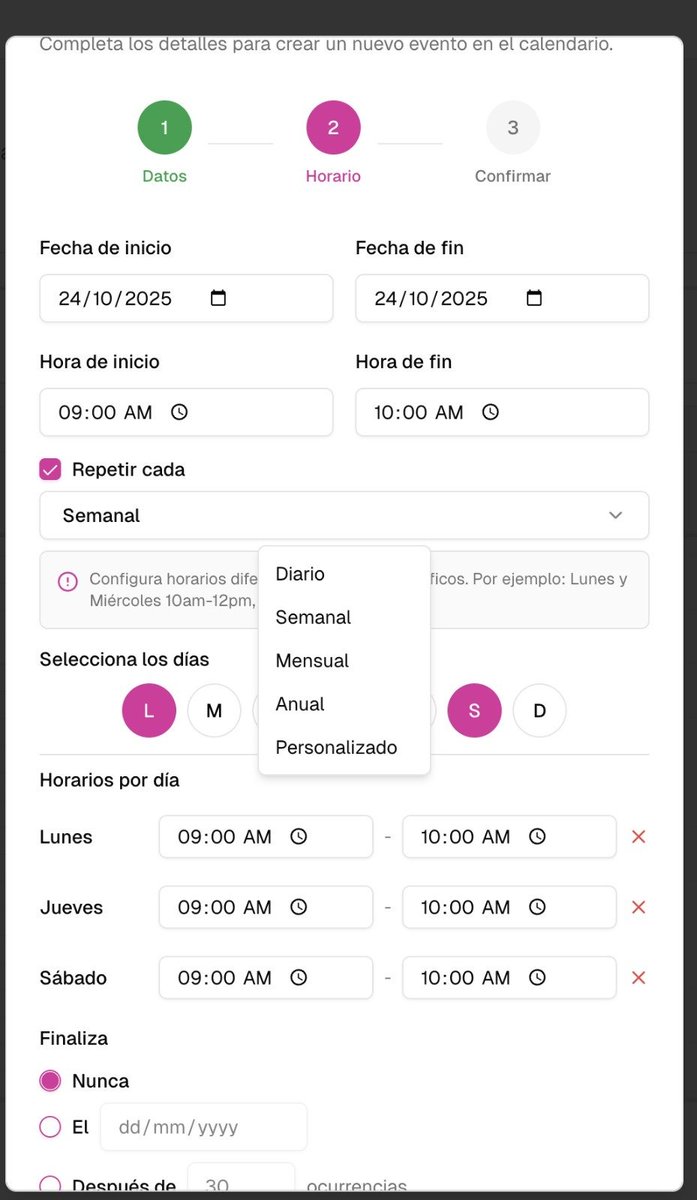Open calendar picker in Fecha de fin
The image size is (697, 1200).
click(534, 298)
